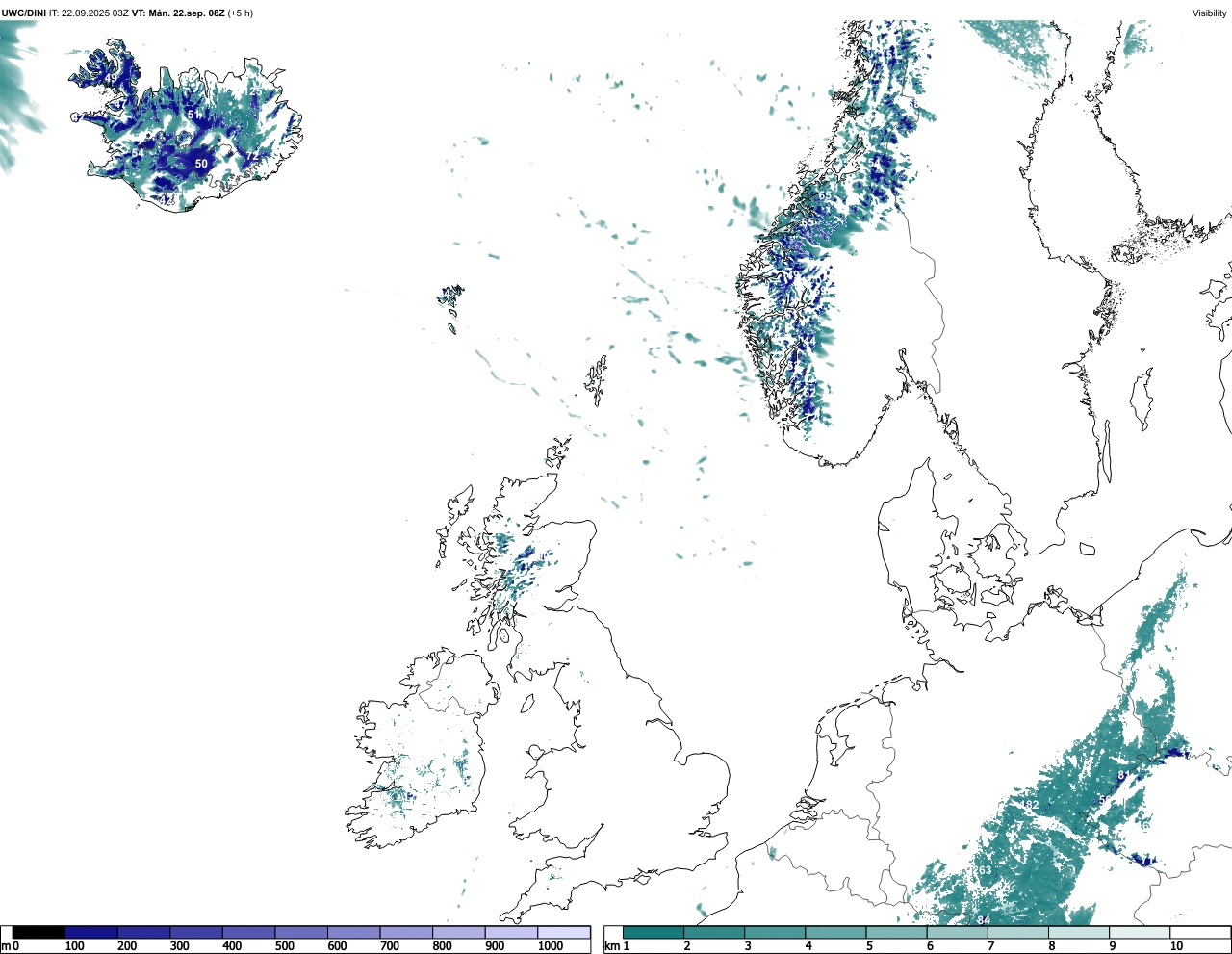This screenshot has width=1232, height=954.
Task: Pick the 400–500 m legend color segment
Action: pos(248,932)
